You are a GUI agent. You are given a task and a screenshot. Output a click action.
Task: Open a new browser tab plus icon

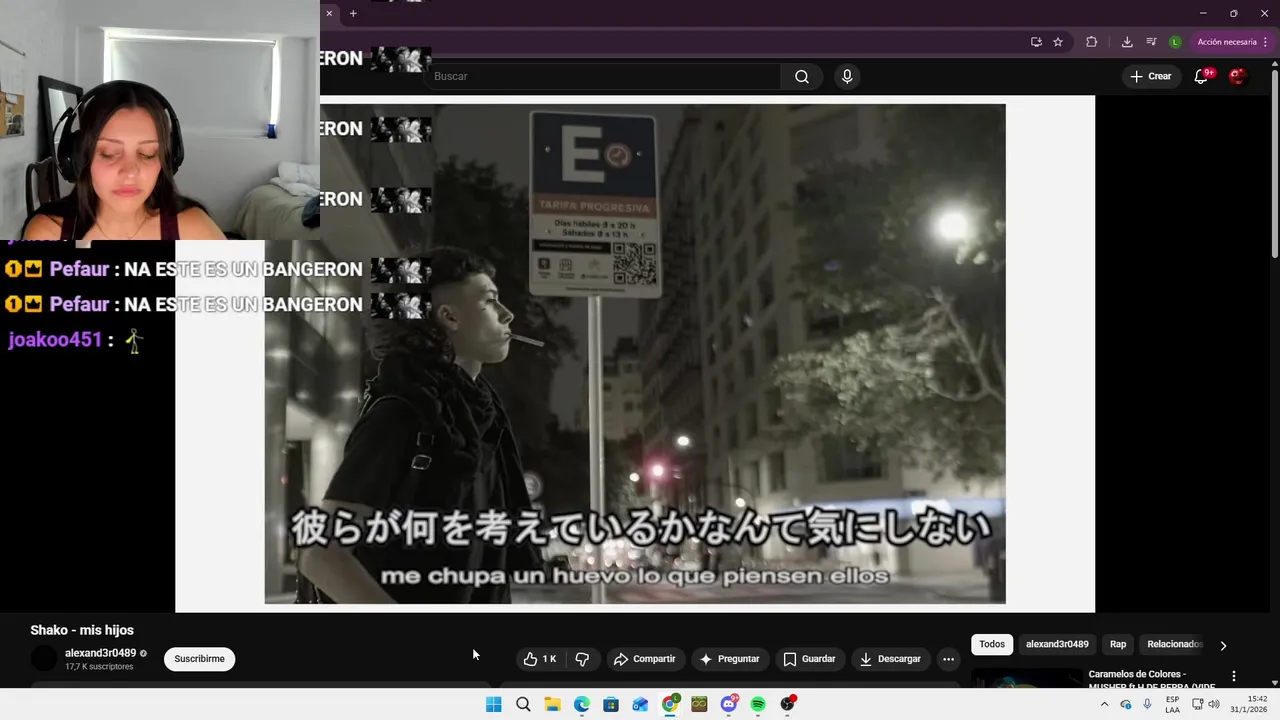[x=353, y=13]
